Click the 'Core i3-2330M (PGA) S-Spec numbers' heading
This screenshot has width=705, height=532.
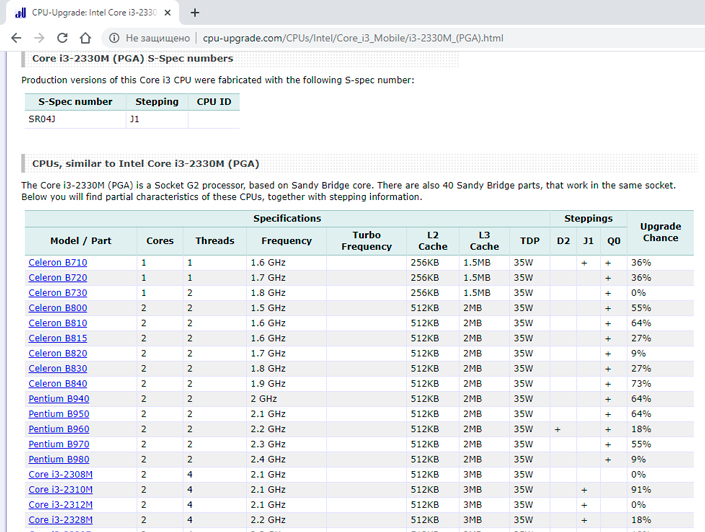tap(133, 58)
